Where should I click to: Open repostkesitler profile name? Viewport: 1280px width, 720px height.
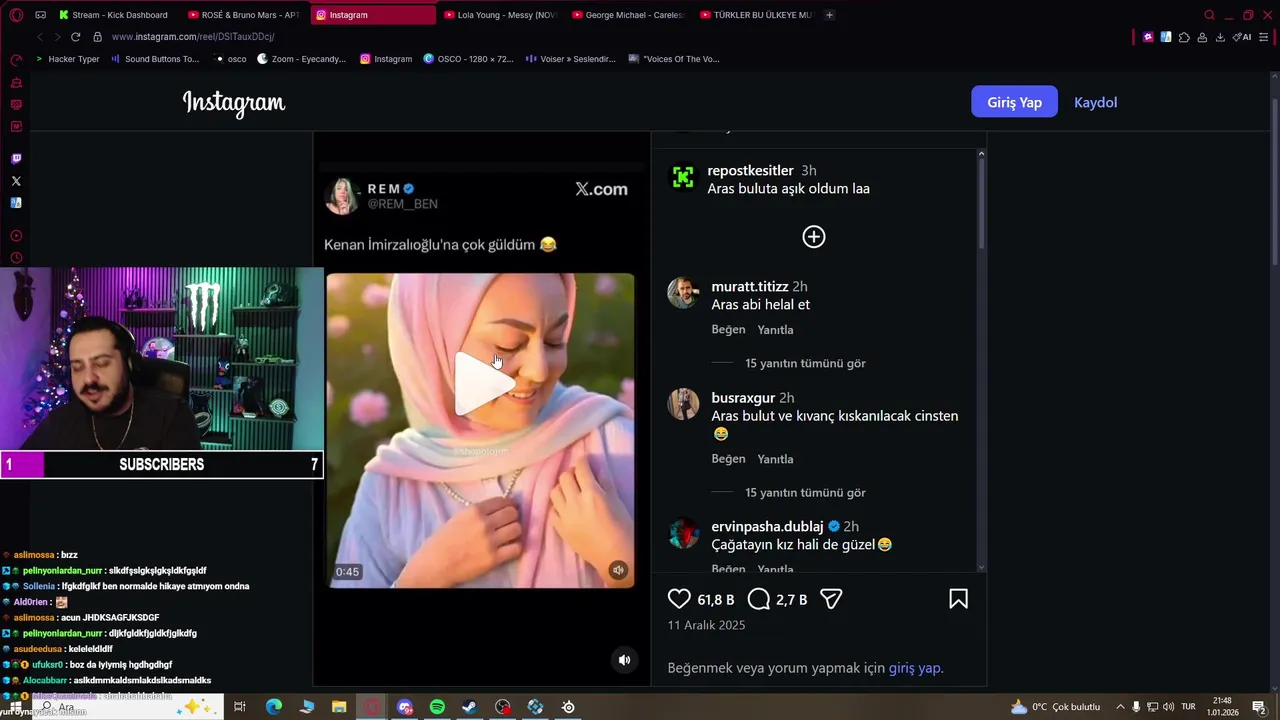750,171
